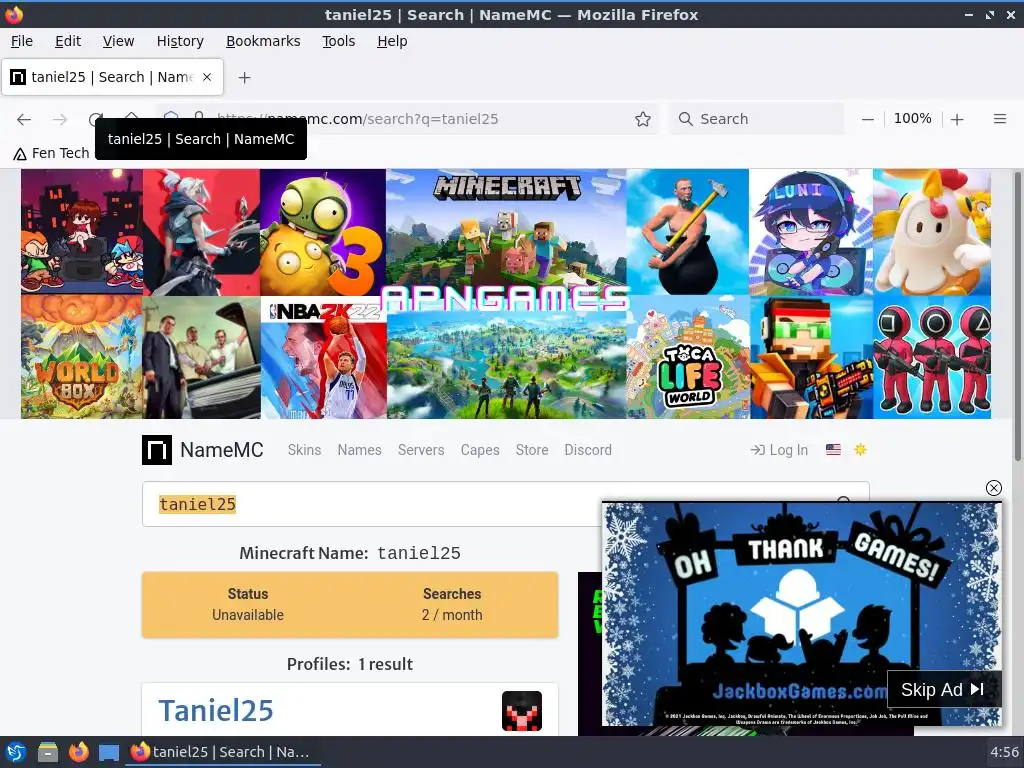Click the Squid Game guards tile
This screenshot has height=768, width=1024.
click(932, 358)
